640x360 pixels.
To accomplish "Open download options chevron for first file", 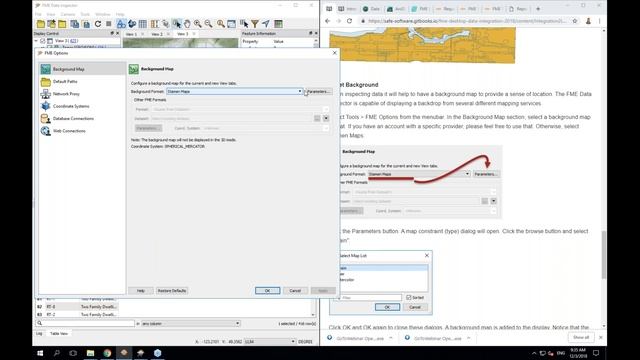I will coord(391,338).
